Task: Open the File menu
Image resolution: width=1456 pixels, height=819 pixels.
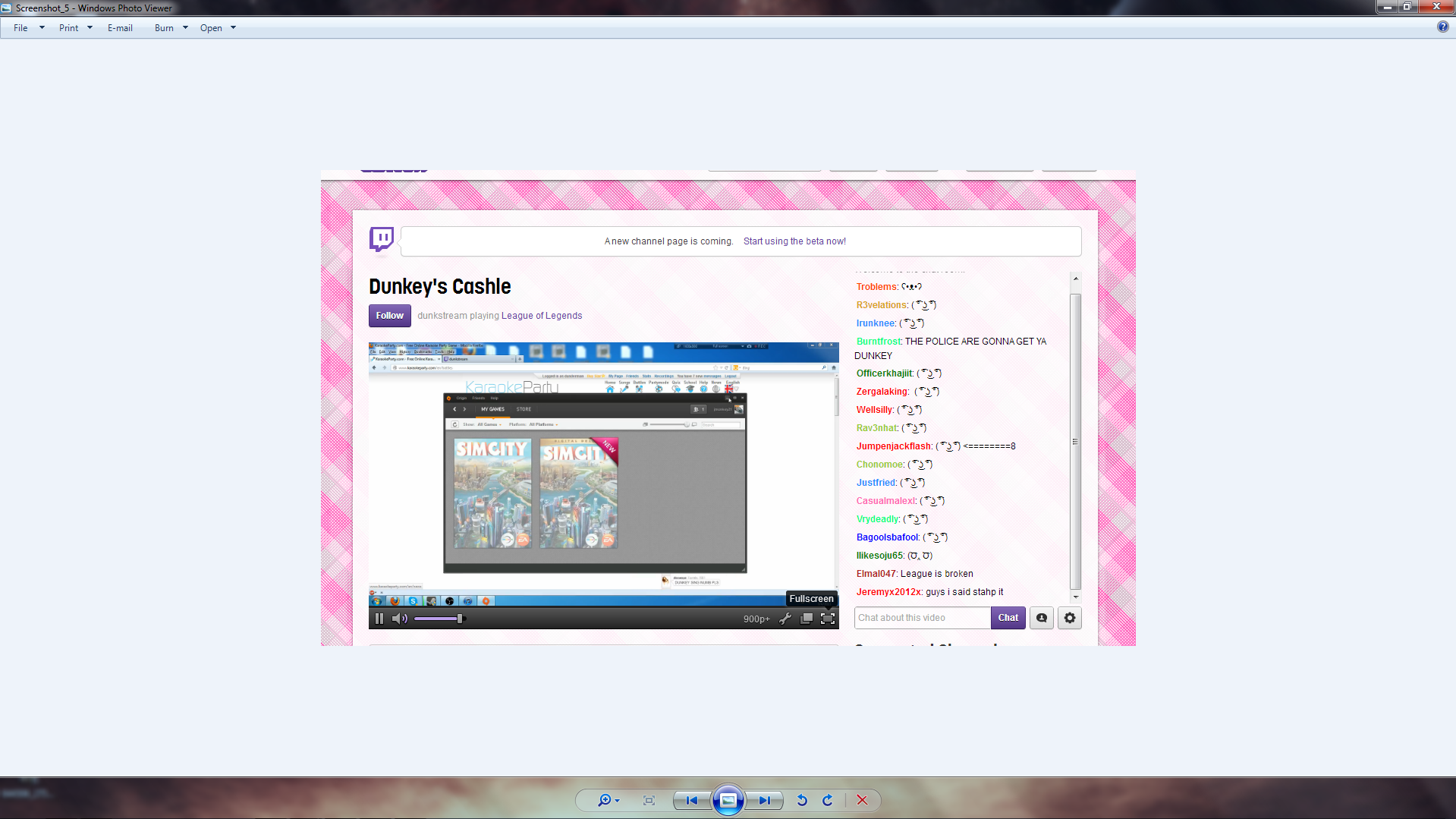Action: [20, 28]
